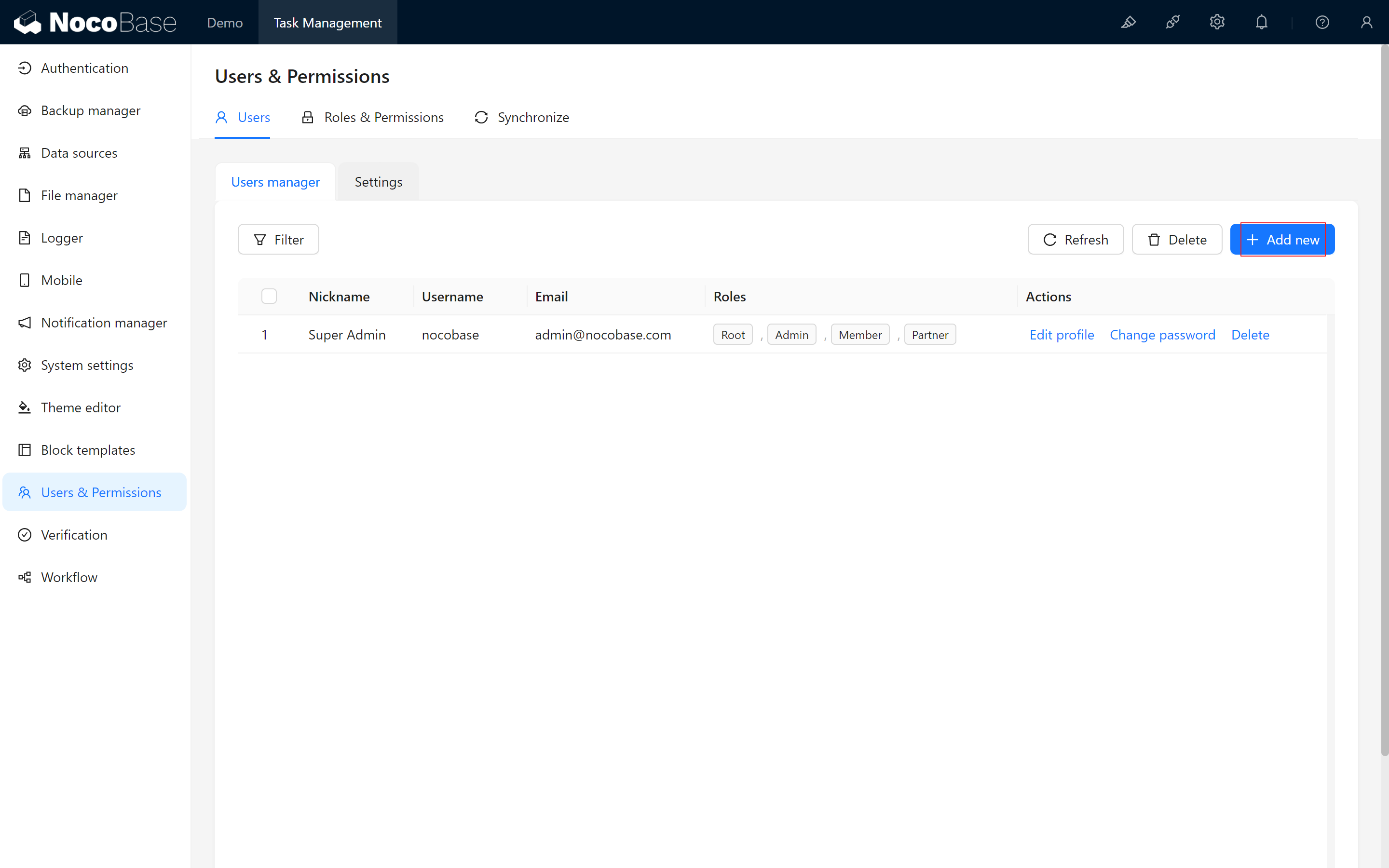Open Verification in the sidebar
This screenshot has height=868, width=1389.
[x=95, y=535]
